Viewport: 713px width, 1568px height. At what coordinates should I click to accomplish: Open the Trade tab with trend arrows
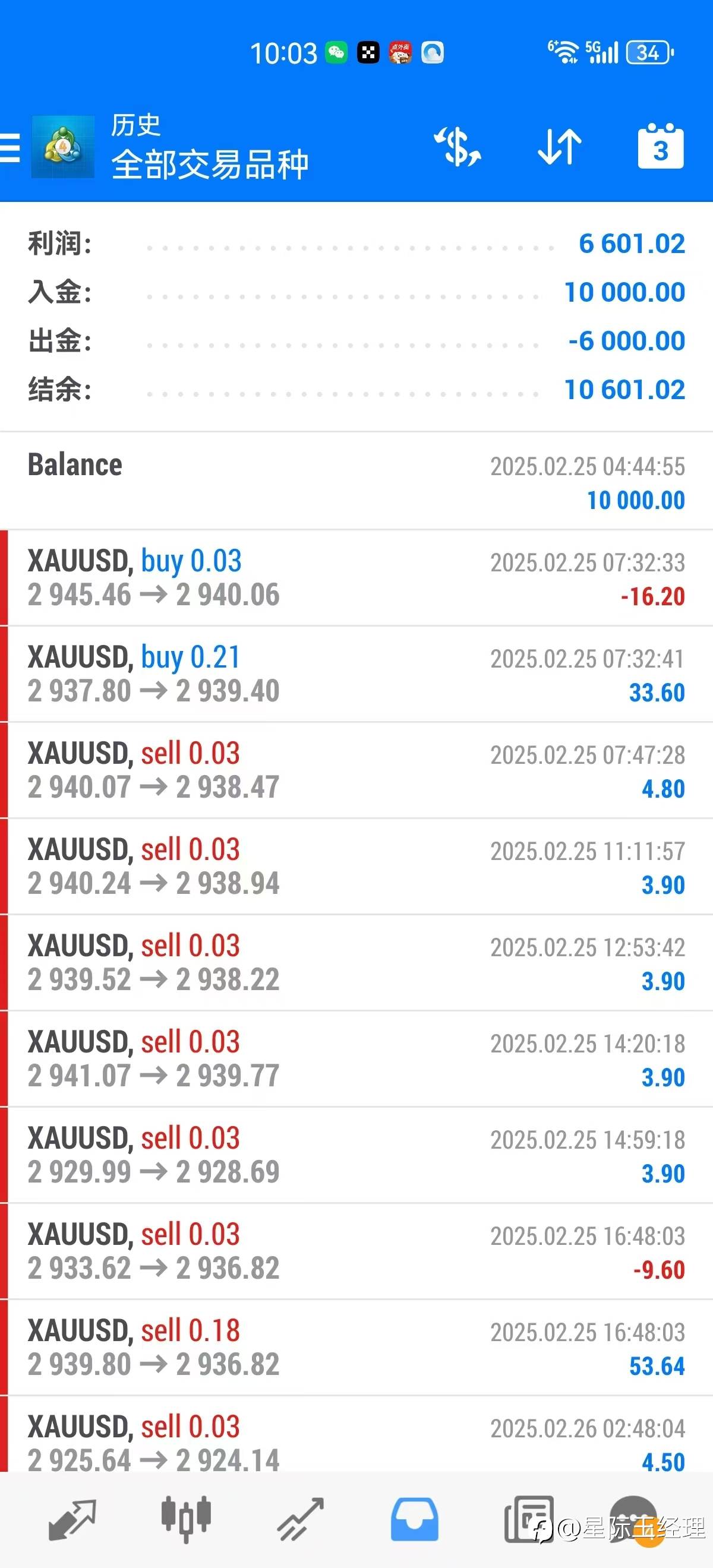pos(301,1520)
